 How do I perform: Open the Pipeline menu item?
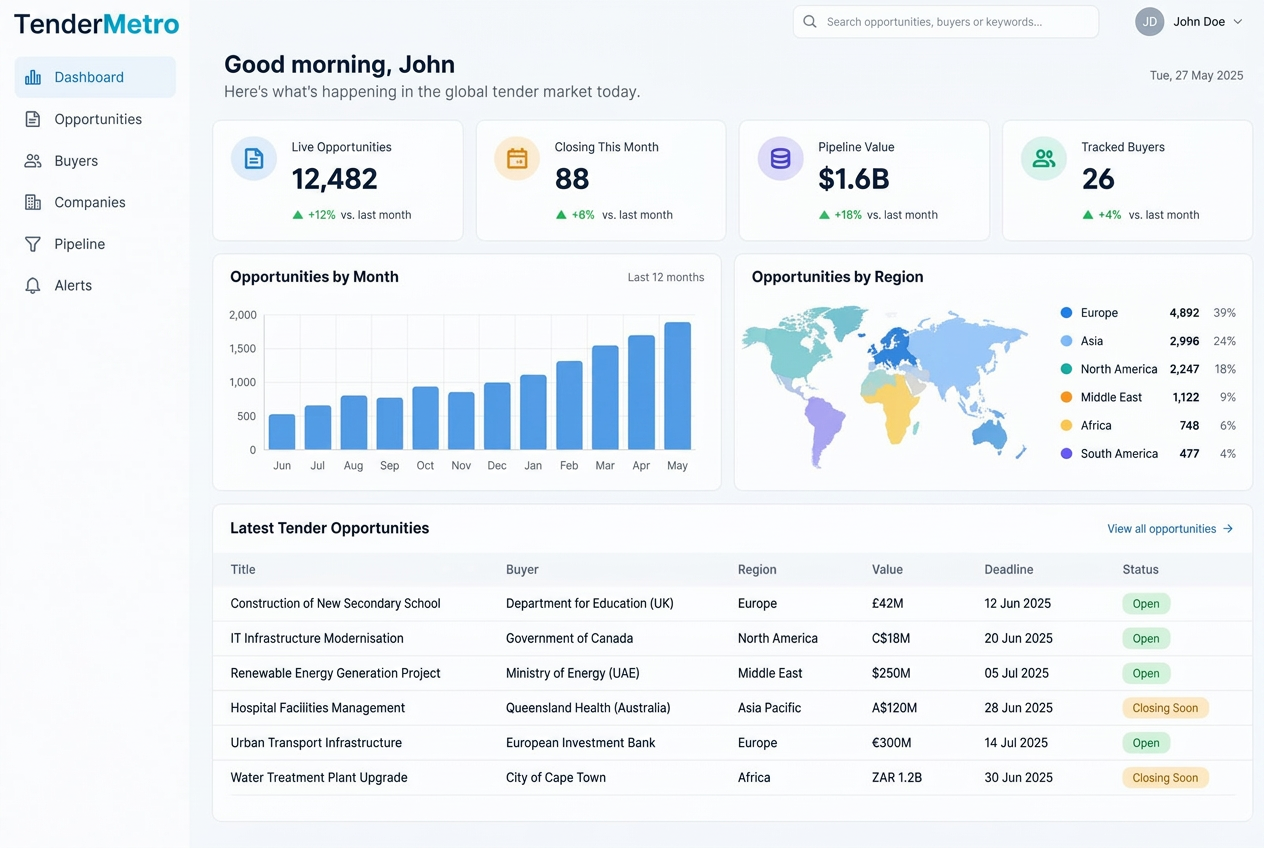tap(95, 244)
